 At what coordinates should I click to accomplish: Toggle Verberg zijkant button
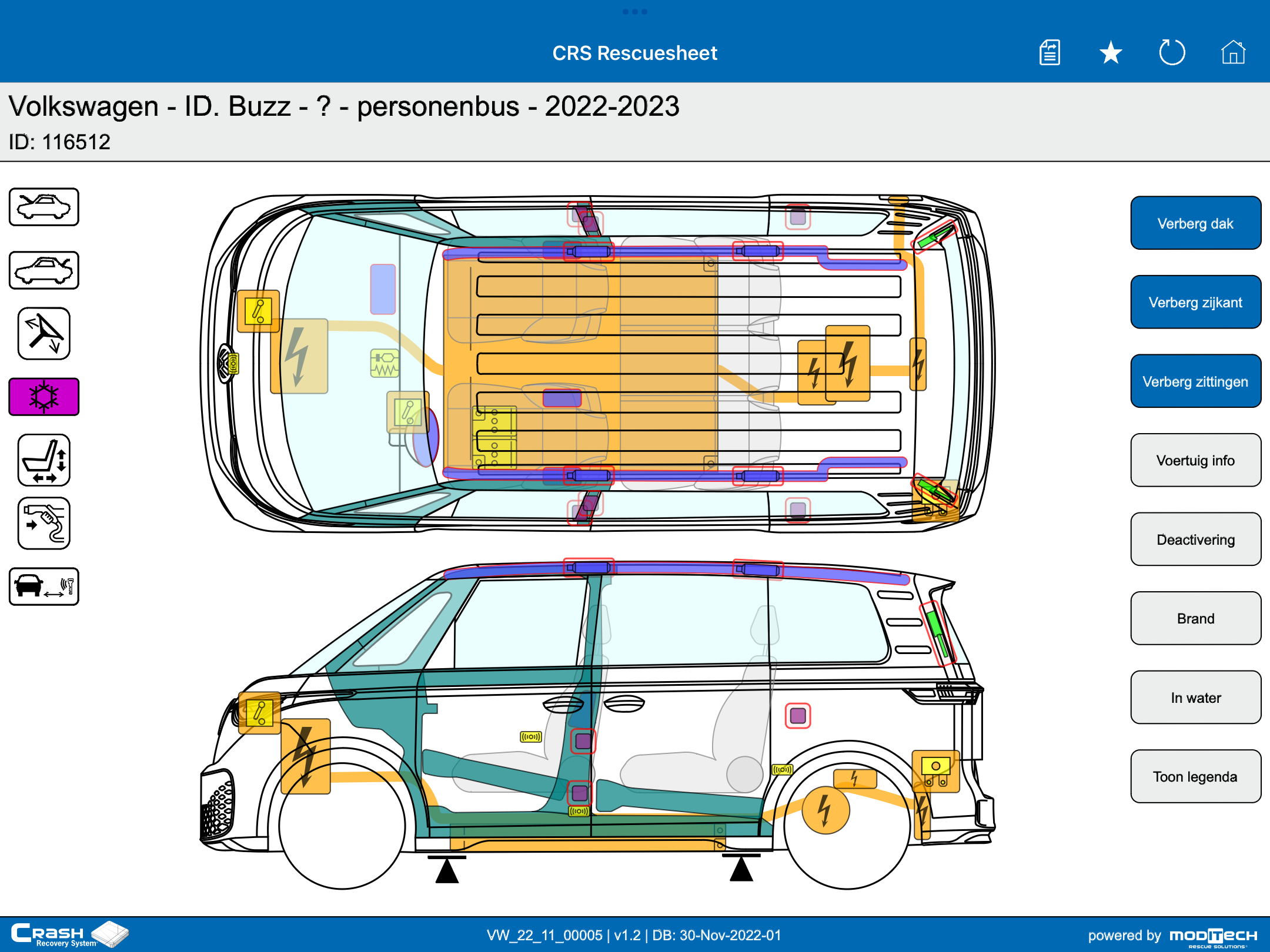[x=1195, y=302]
